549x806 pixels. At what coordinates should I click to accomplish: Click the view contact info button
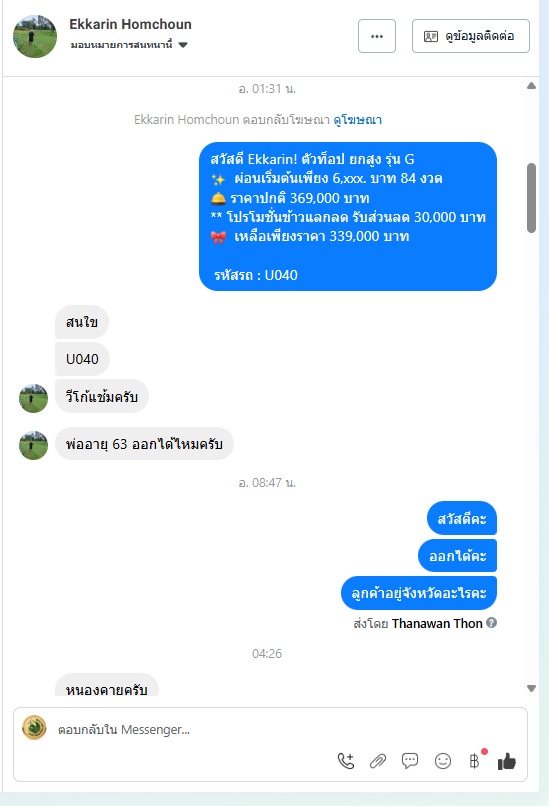(471, 36)
